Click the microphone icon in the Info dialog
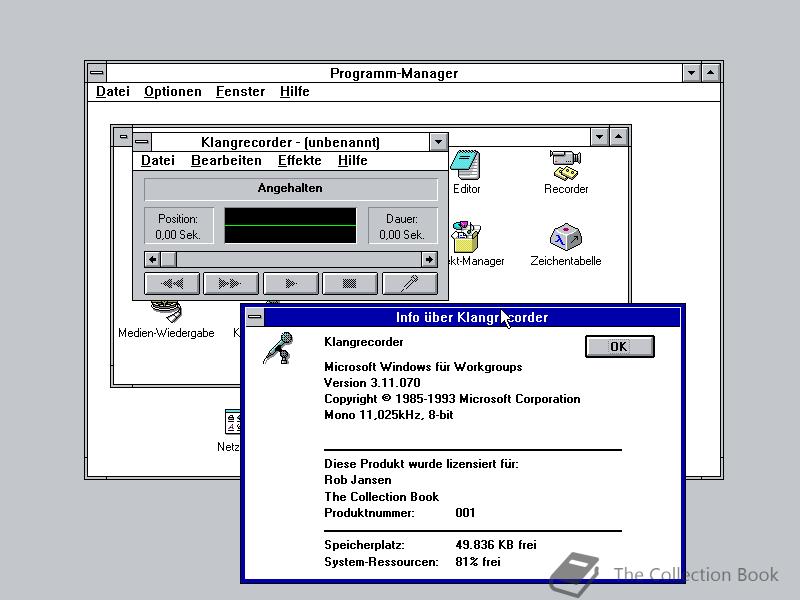This screenshot has width=800, height=600. (x=278, y=348)
